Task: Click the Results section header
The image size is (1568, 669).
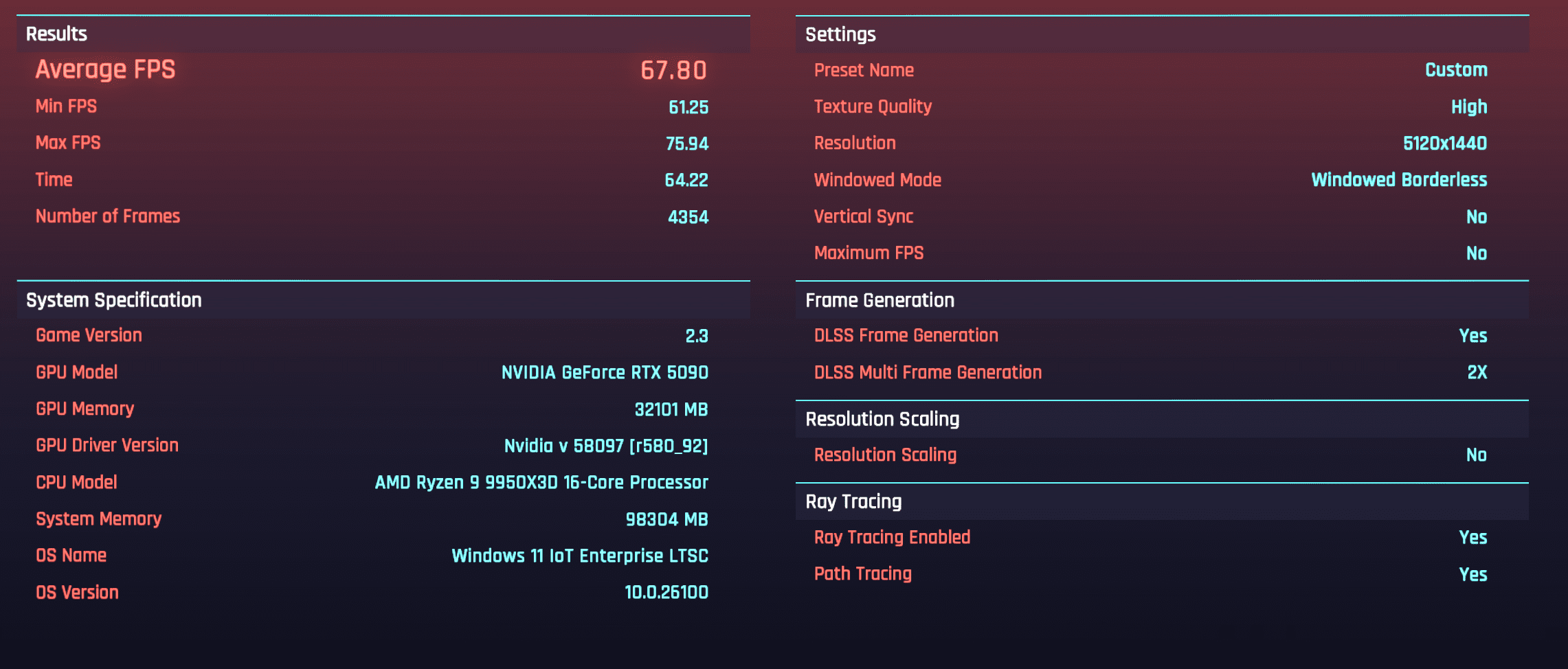Action: pyautogui.click(x=56, y=34)
